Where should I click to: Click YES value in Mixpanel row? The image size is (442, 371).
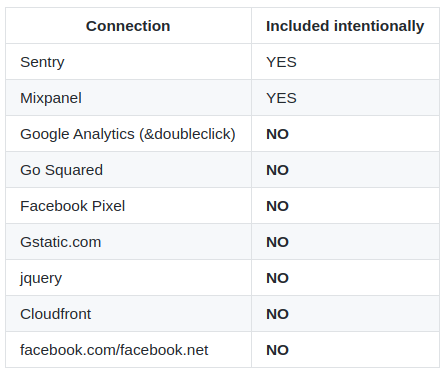tap(281, 98)
